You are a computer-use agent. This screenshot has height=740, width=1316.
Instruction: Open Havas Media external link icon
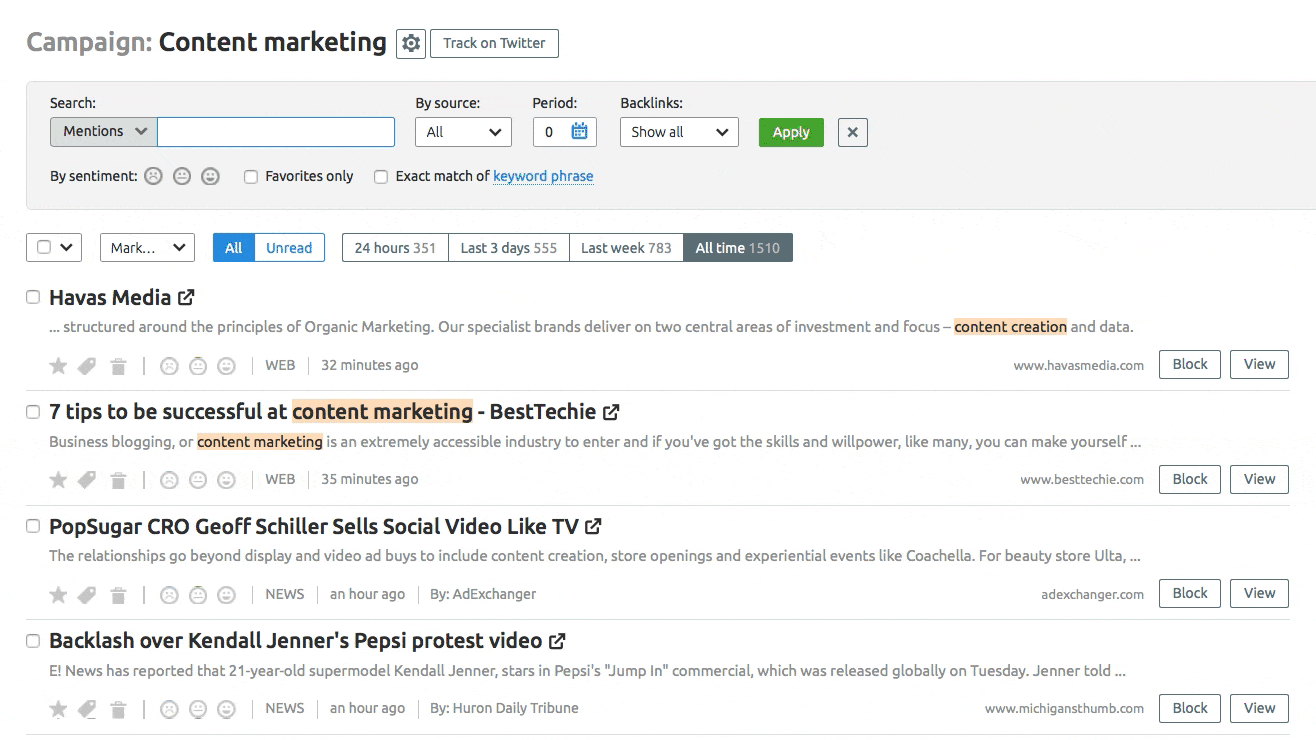coord(186,297)
